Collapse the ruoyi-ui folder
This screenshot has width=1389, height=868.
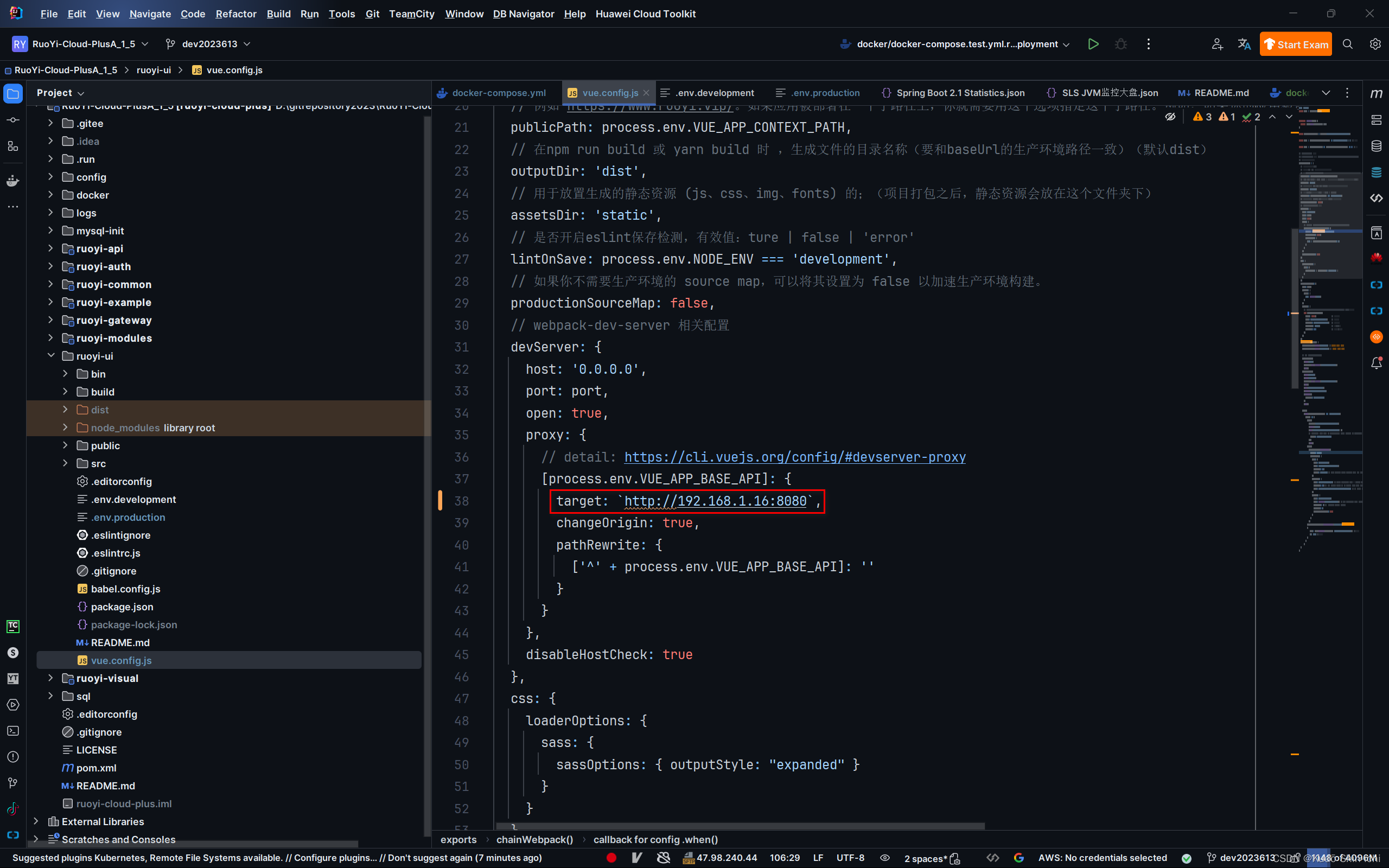click(50, 356)
